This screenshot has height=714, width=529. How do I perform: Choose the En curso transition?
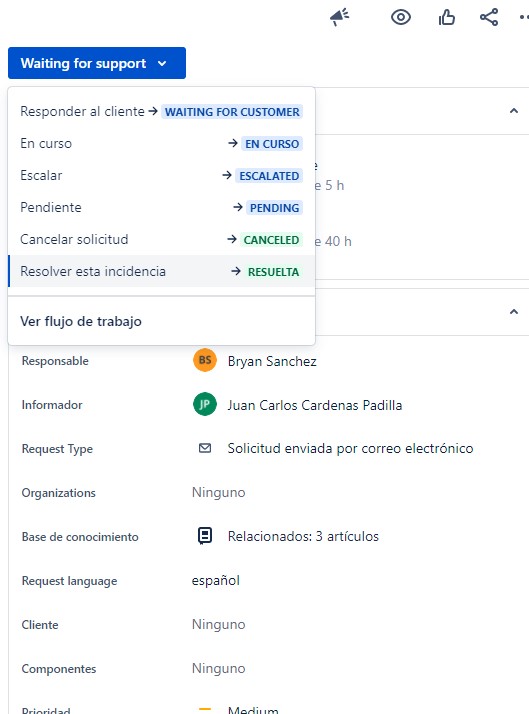pyautogui.click(x=162, y=143)
